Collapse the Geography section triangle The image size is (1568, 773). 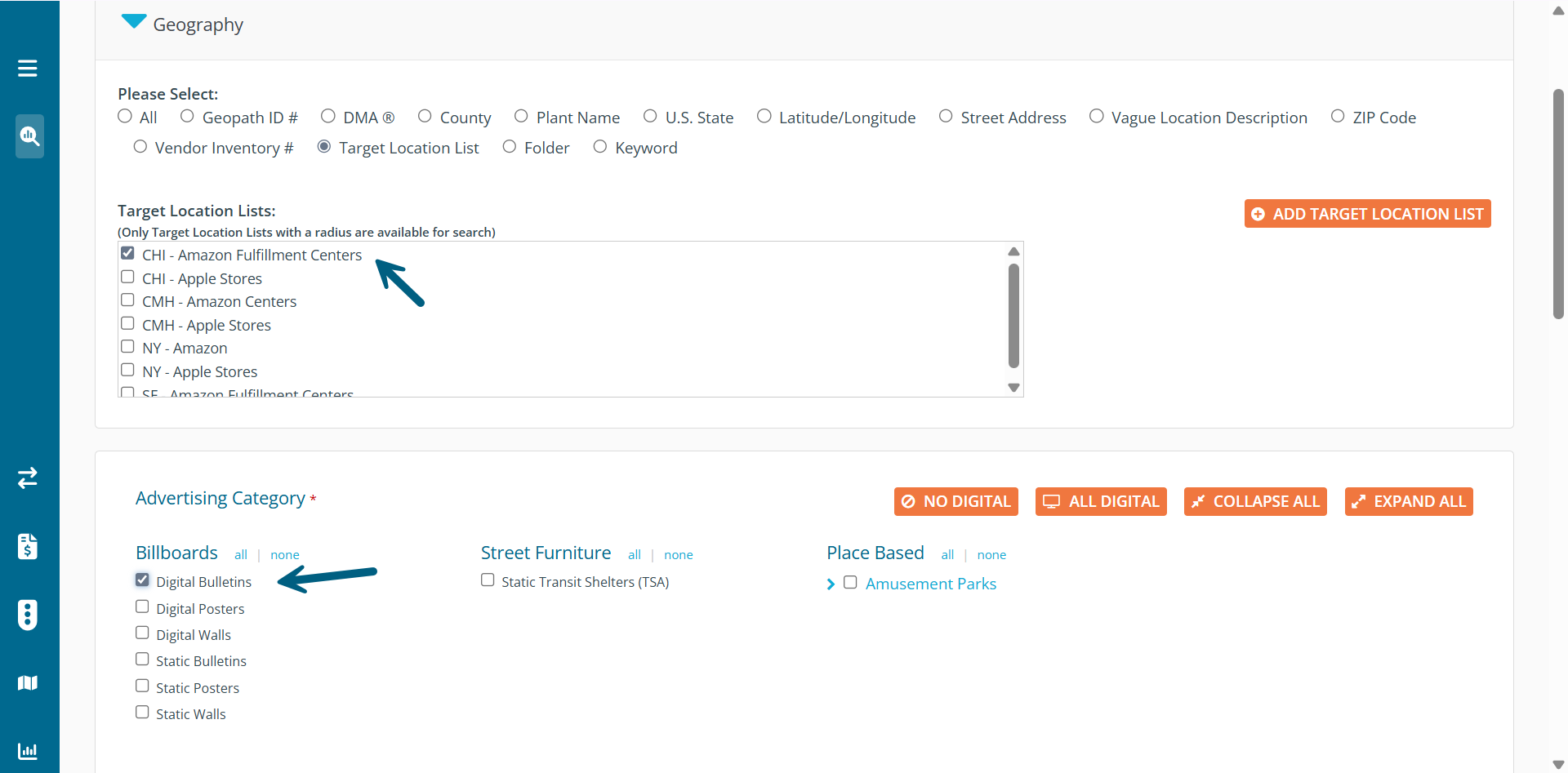coord(133,22)
